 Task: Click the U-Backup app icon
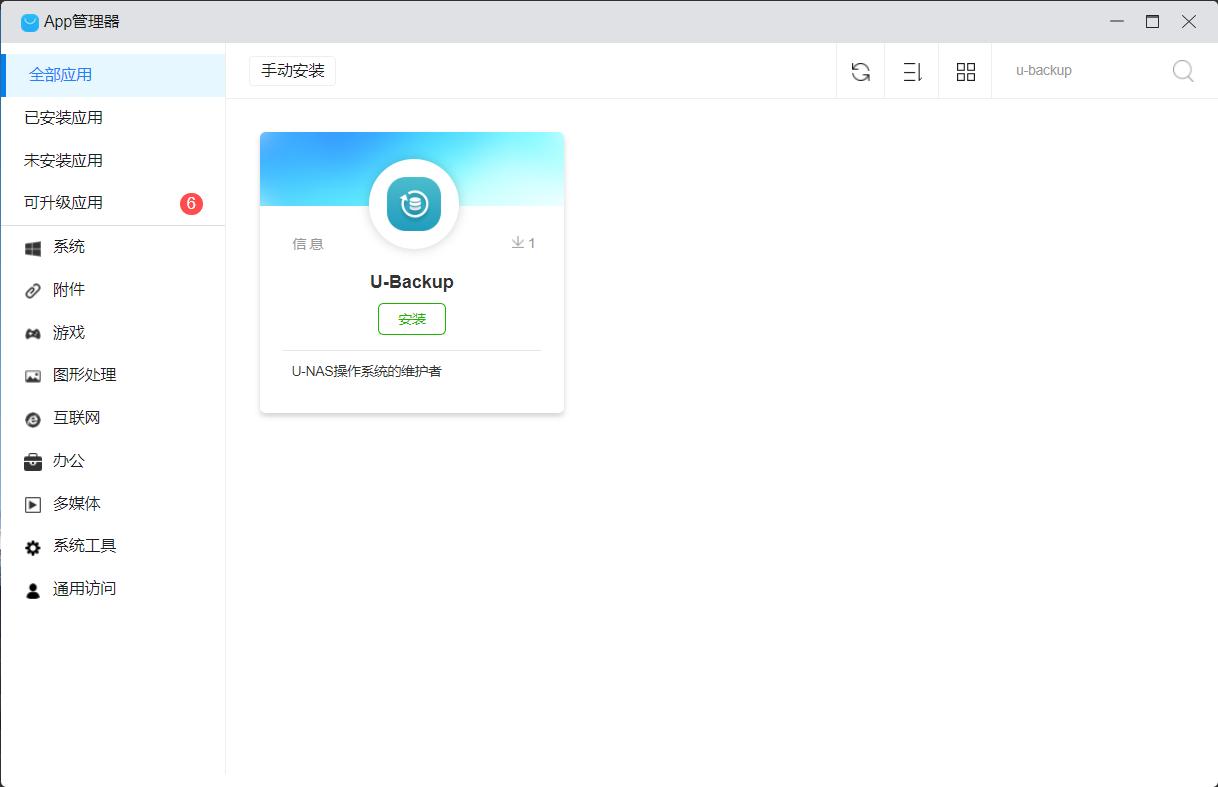[x=413, y=204]
